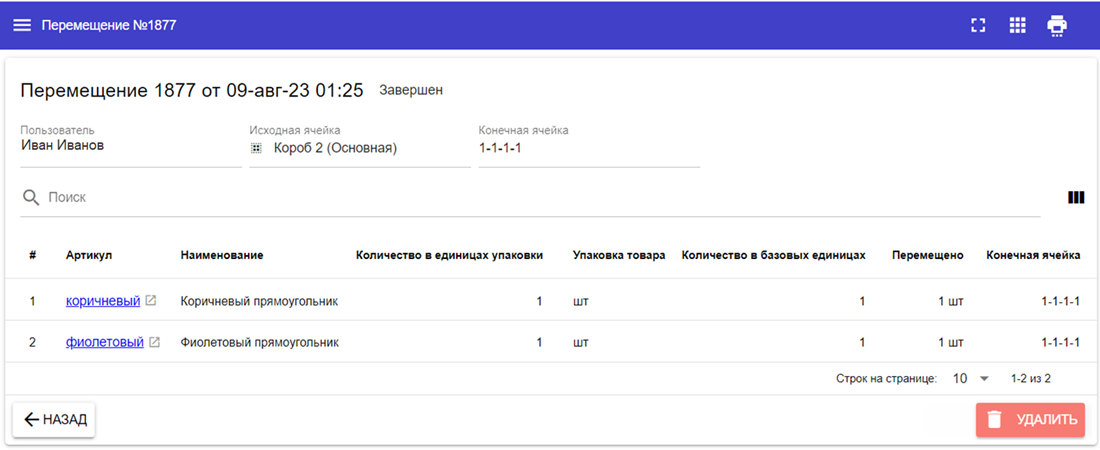
Task: Focus the Поиск search field
Action: pyautogui.click(x=540, y=197)
